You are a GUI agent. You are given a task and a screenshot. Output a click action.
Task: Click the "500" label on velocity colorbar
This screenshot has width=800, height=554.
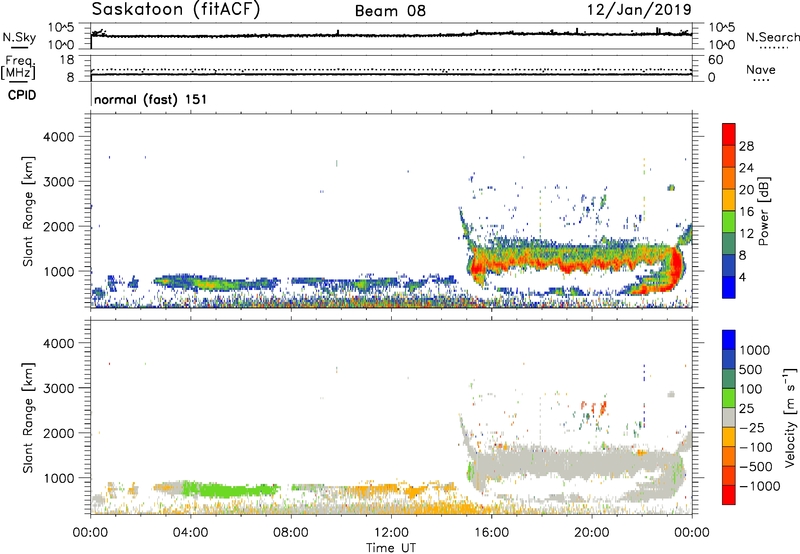[x=751, y=370]
